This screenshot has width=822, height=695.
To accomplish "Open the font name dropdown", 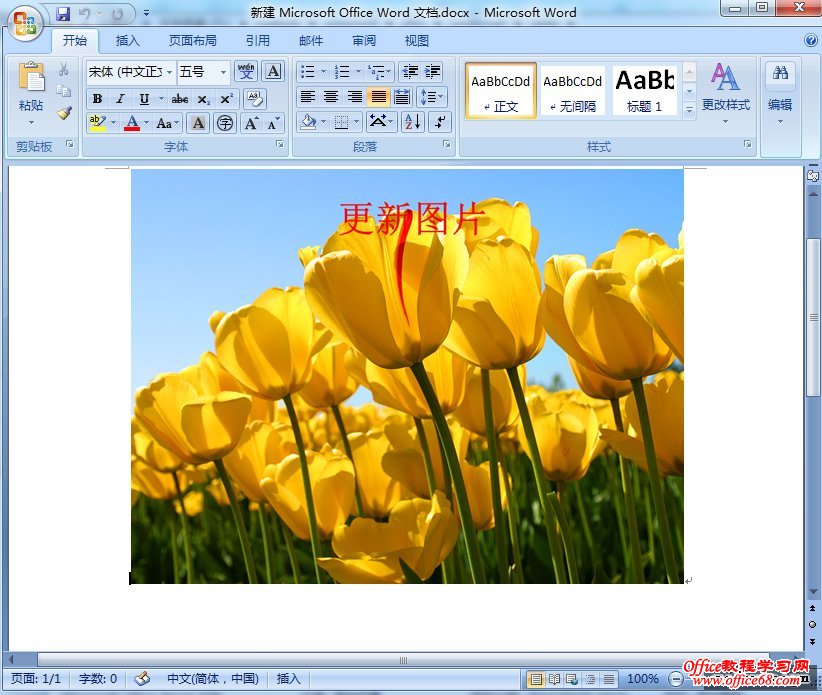I will (170, 72).
